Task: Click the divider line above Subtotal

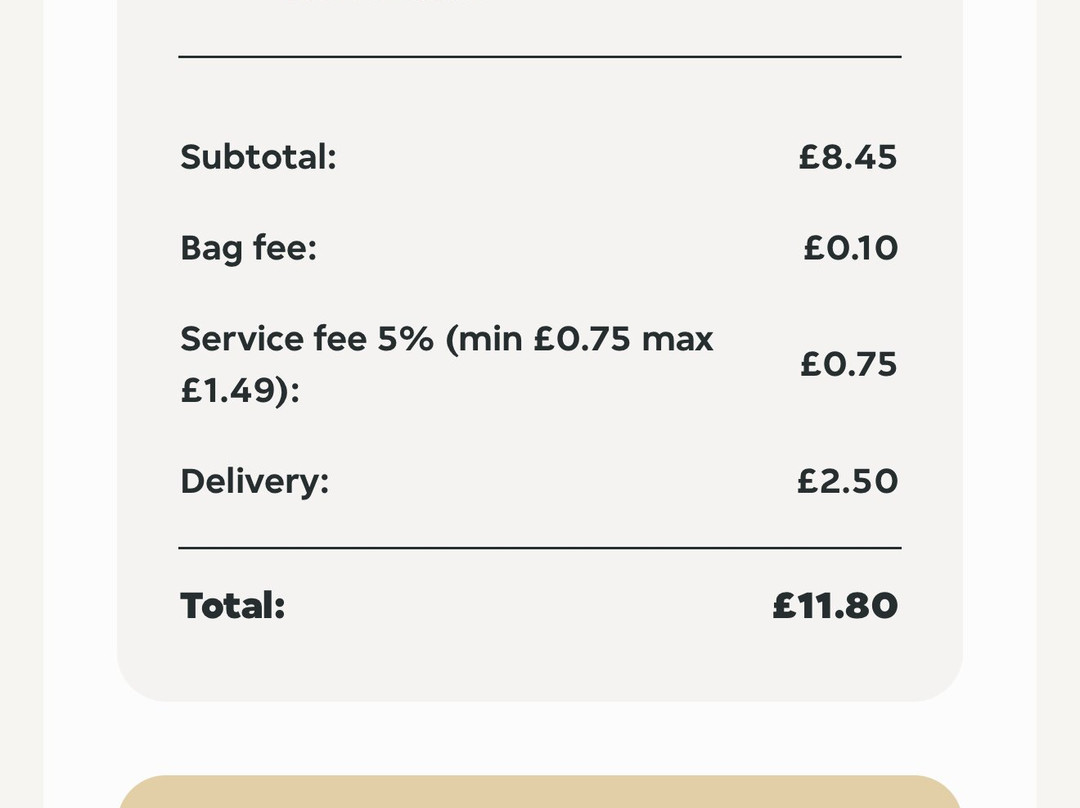Action: [540, 57]
